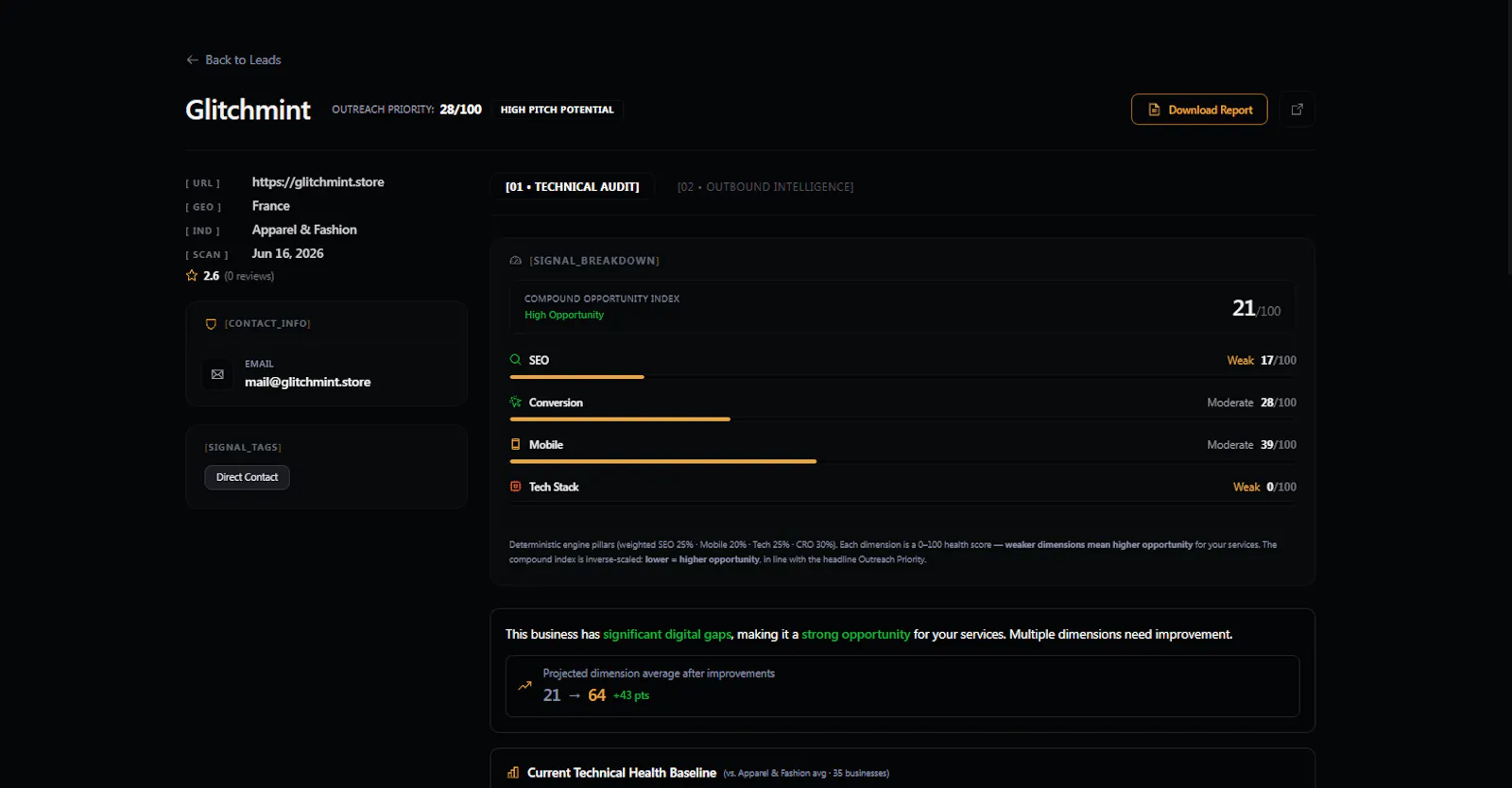Open https://glitchmint.store URL
Viewport: 1512px width, 788px height.
coord(318,182)
